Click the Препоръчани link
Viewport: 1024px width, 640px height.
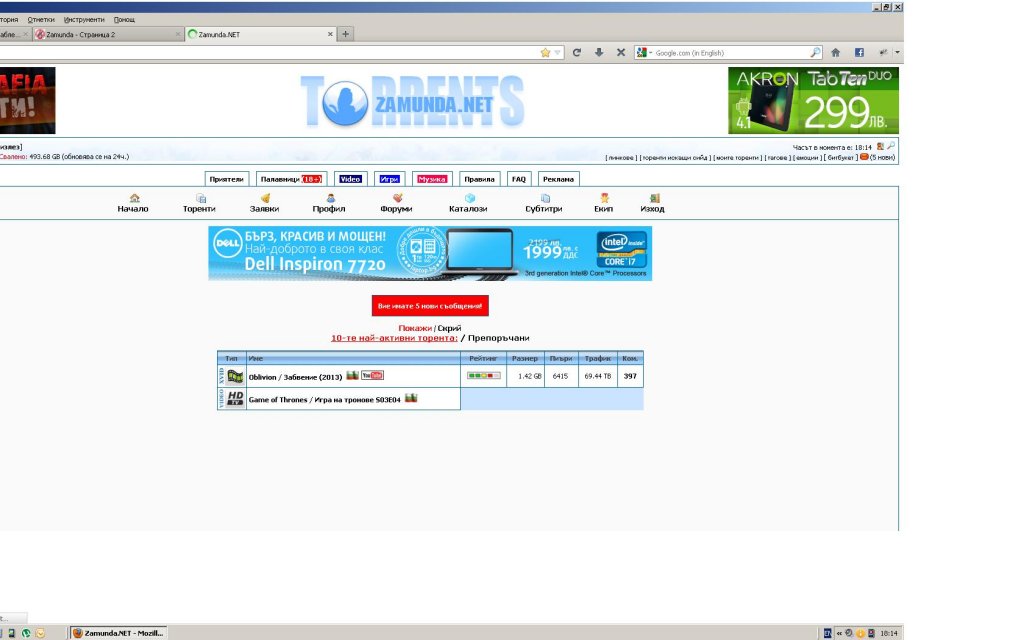tap(499, 338)
